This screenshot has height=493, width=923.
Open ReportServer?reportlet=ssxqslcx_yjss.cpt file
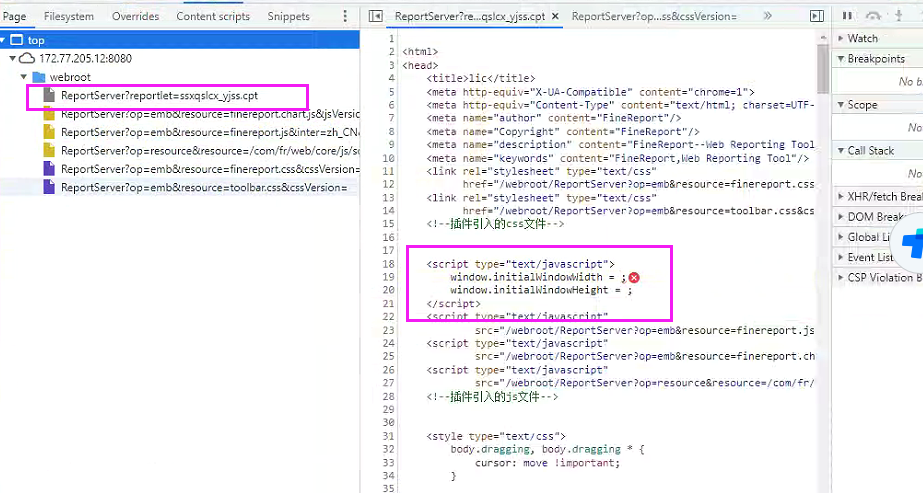tap(159, 95)
